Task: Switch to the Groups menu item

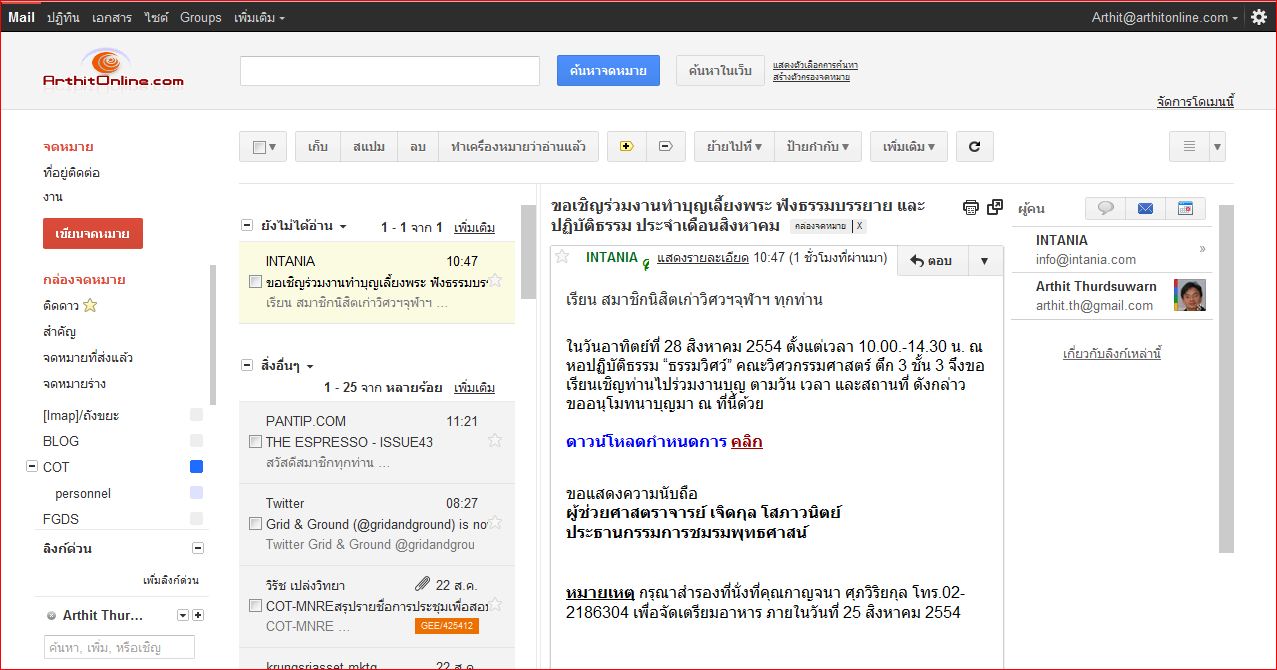Action: pyautogui.click(x=200, y=16)
